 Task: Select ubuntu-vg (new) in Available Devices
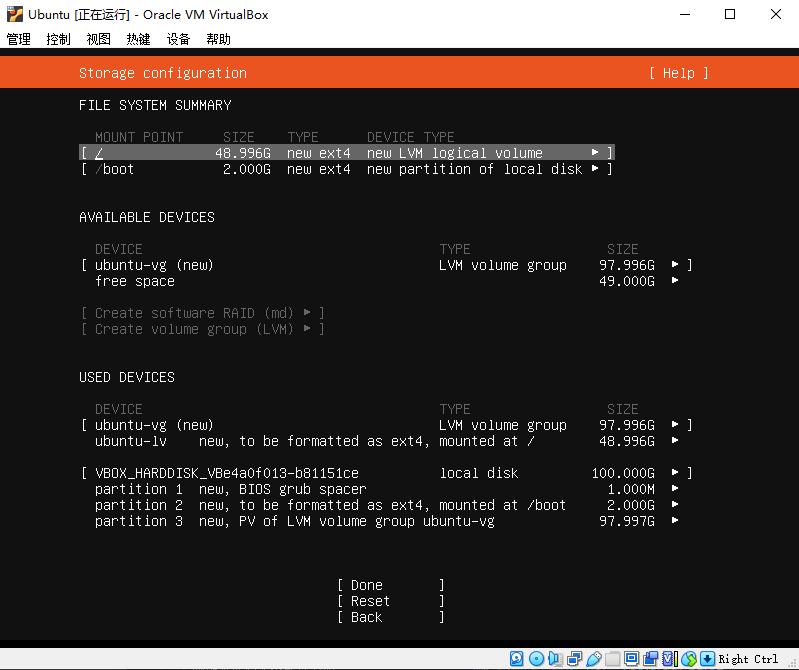[386, 265]
